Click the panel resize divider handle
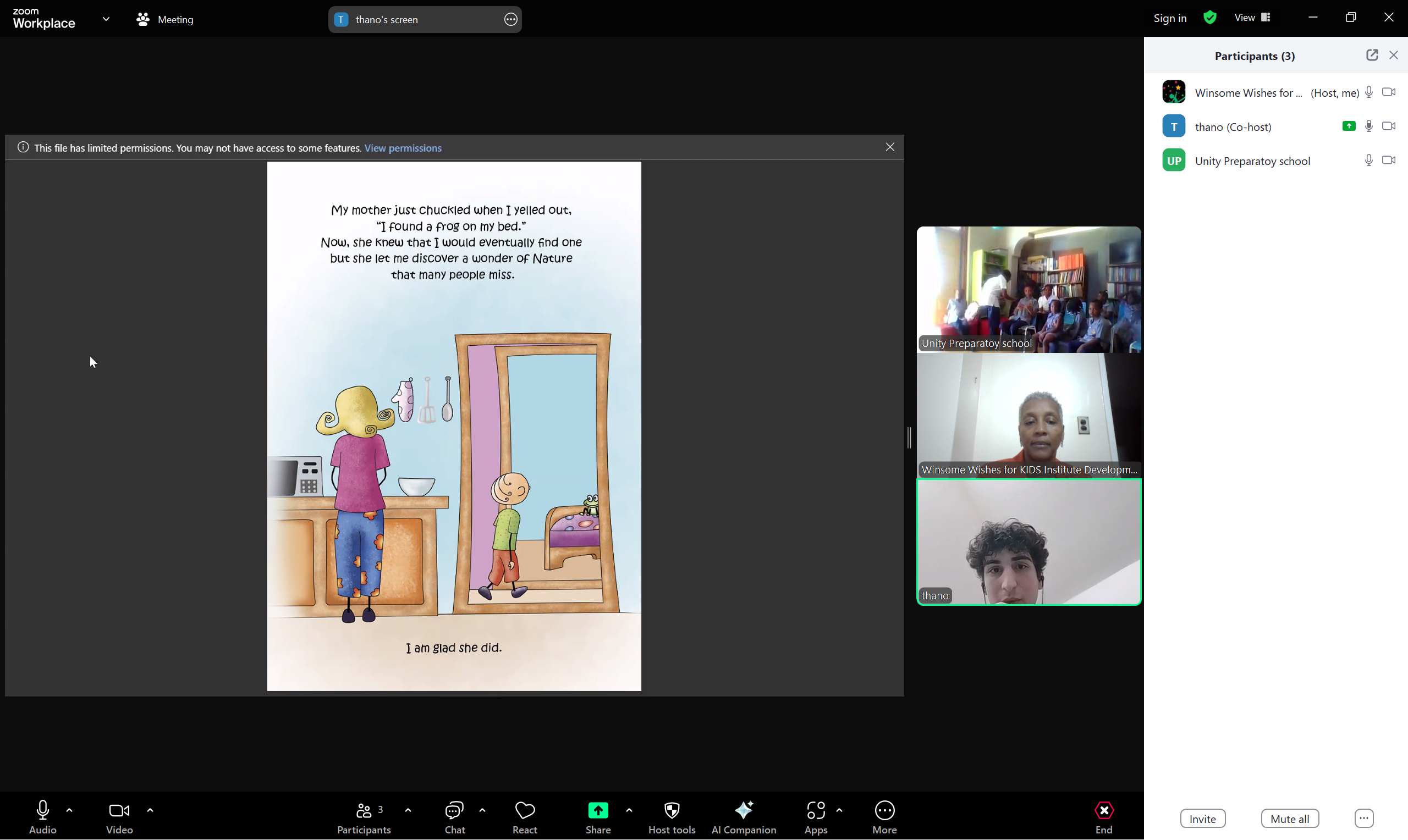This screenshot has width=1408, height=840. [x=909, y=438]
